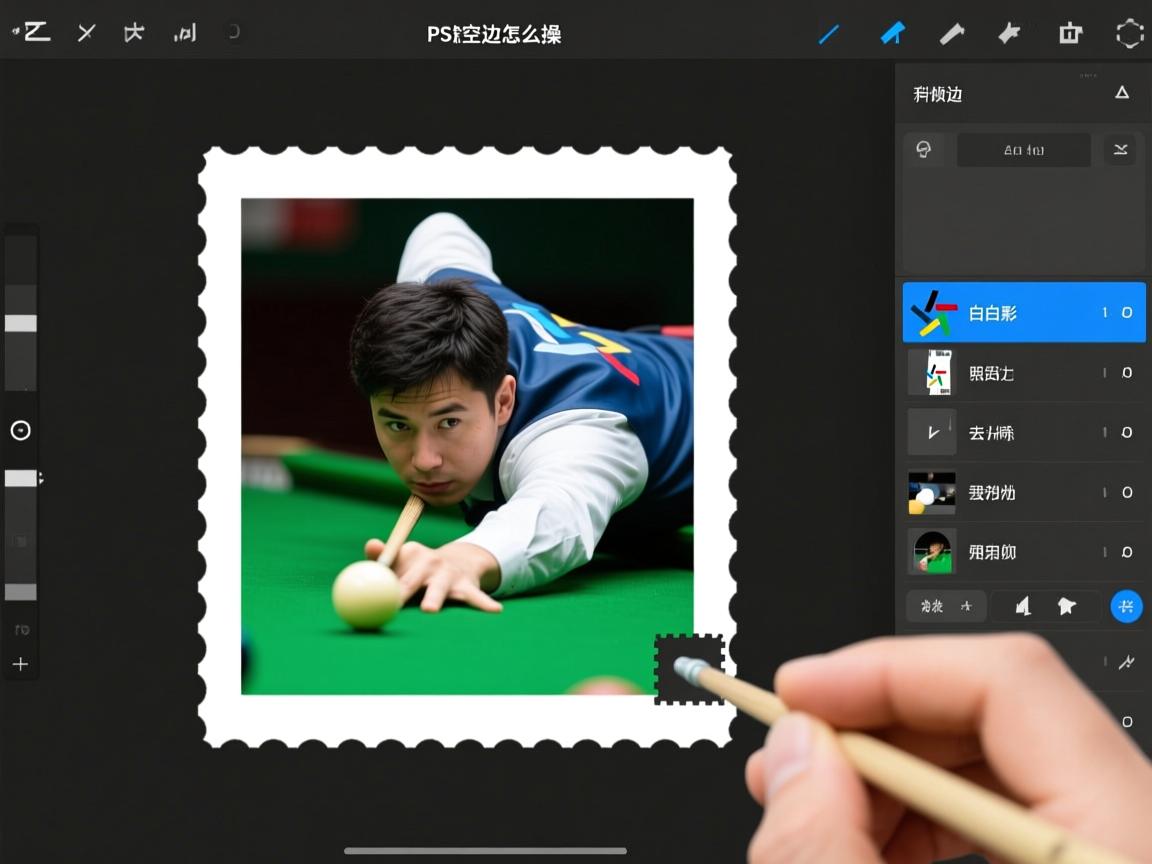The width and height of the screenshot is (1152, 864).
Task: Click the plus button on the left sidebar
Action: pyautogui.click(x=20, y=664)
